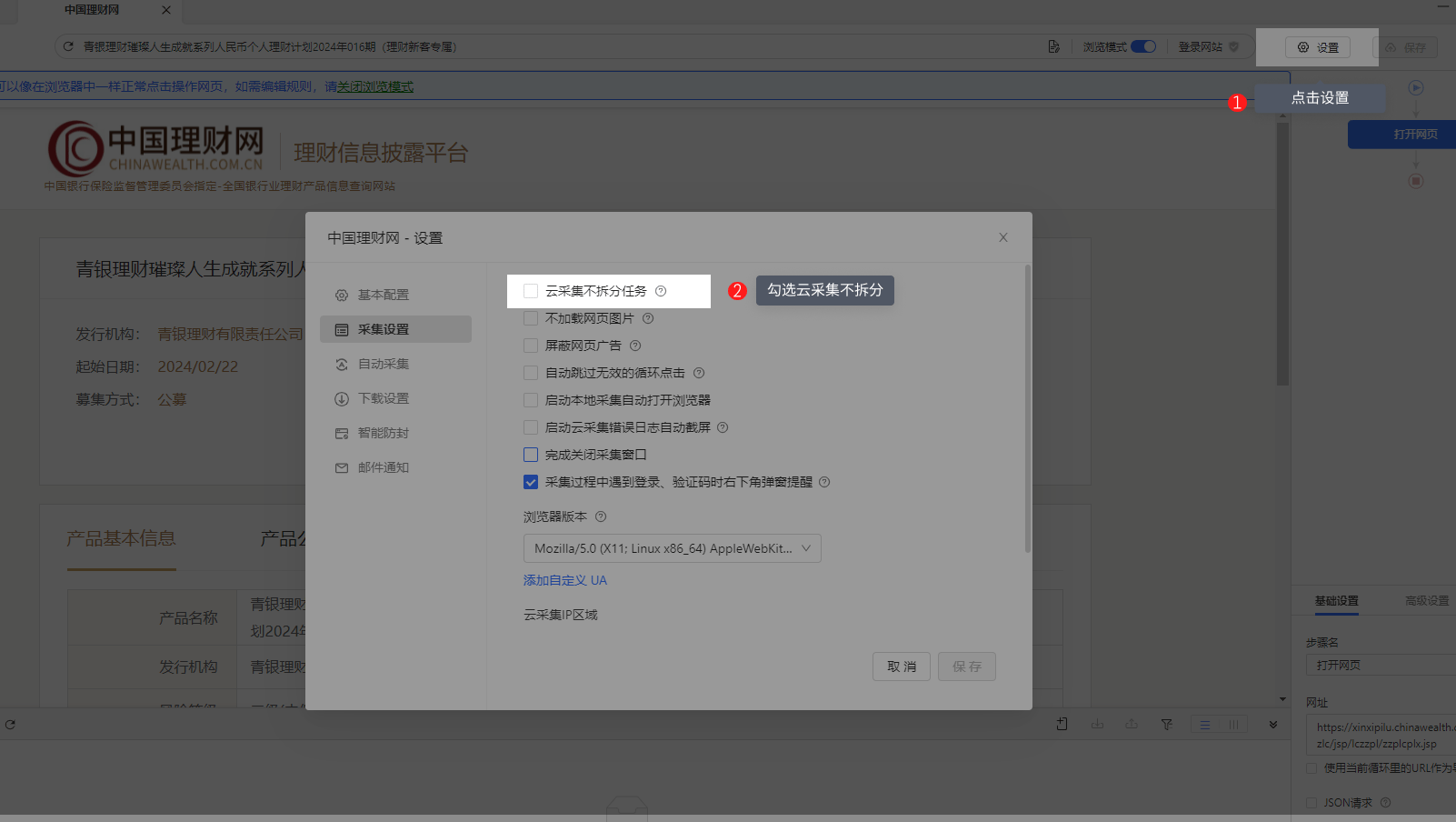Switch data preview to horizontal row layout
1456x822 pixels.
[1205, 725]
